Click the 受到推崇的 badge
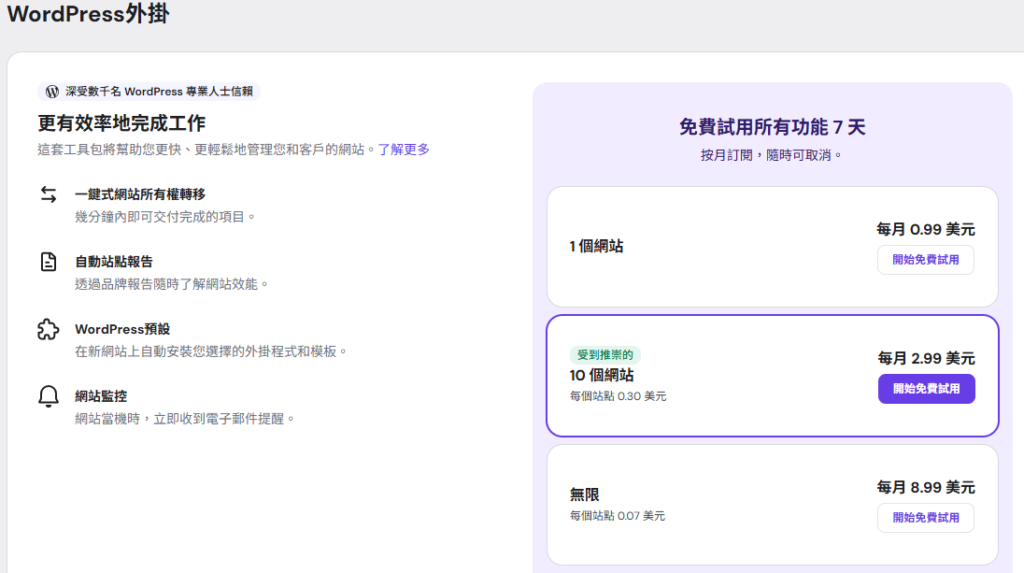The height and width of the screenshot is (573, 1024). coord(605,355)
